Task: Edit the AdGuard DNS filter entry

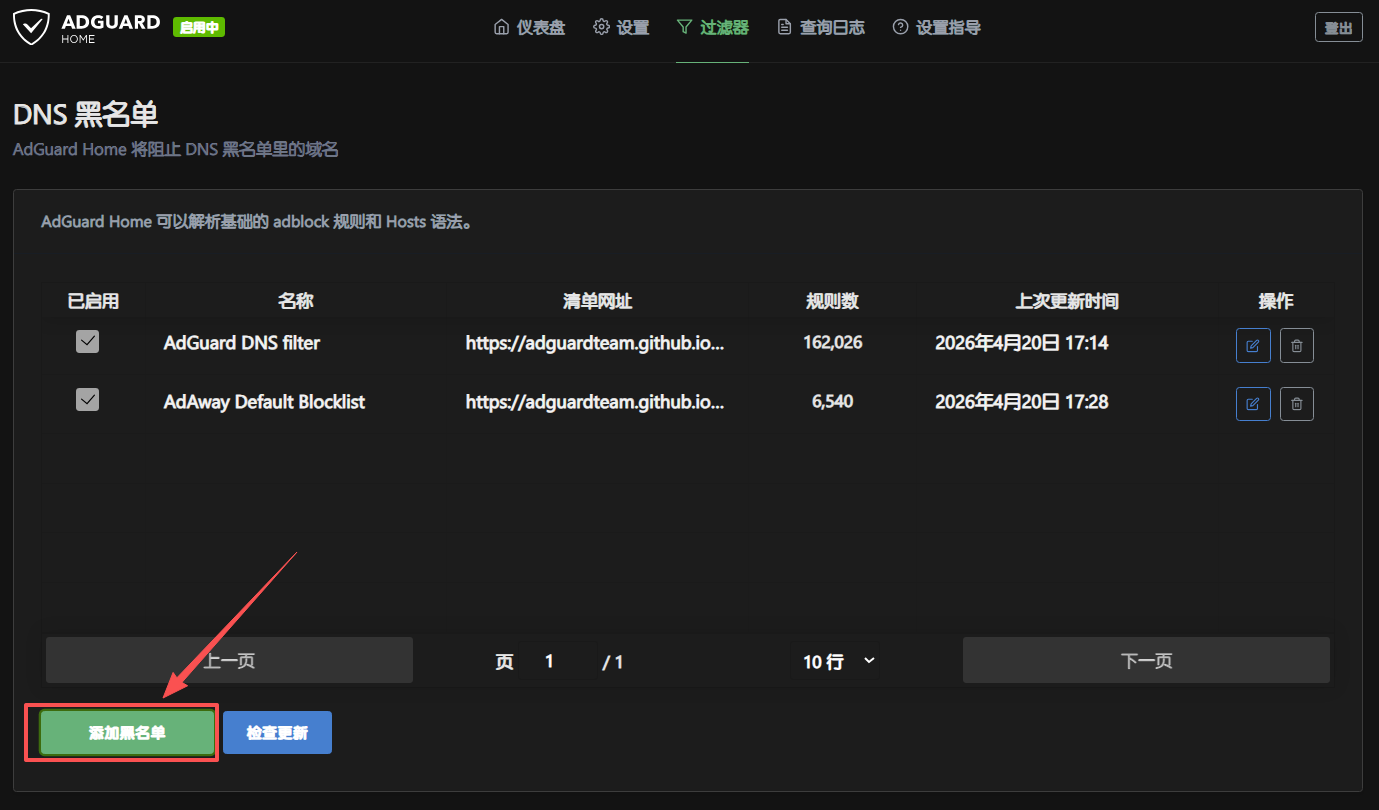Action: [1253, 345]
